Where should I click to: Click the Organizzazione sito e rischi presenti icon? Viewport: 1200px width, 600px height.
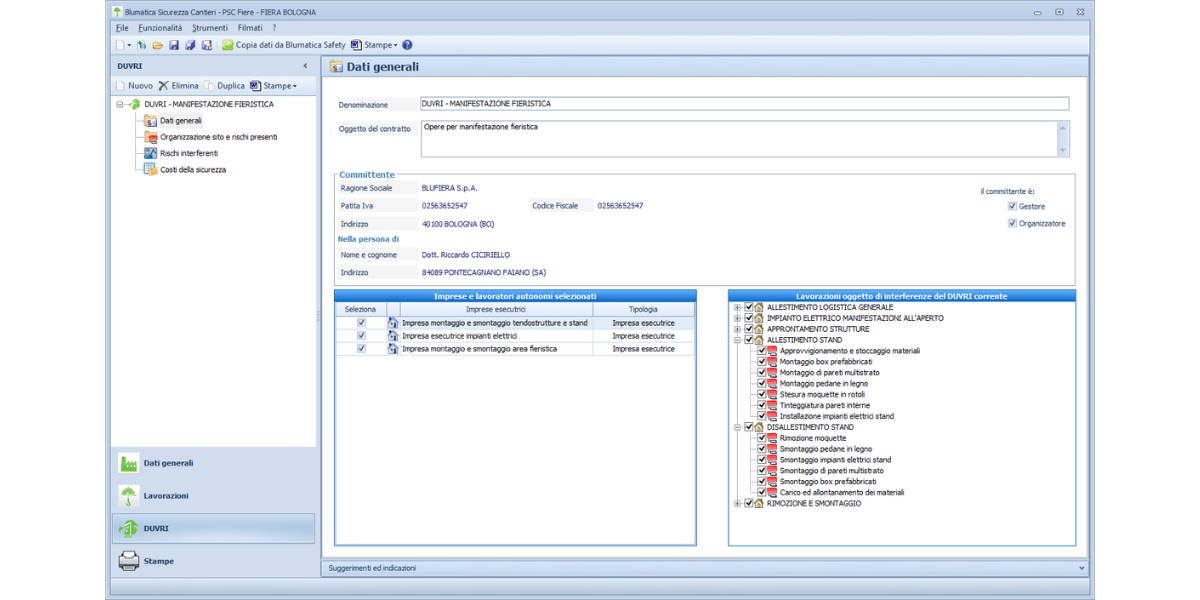pos(150,137)
